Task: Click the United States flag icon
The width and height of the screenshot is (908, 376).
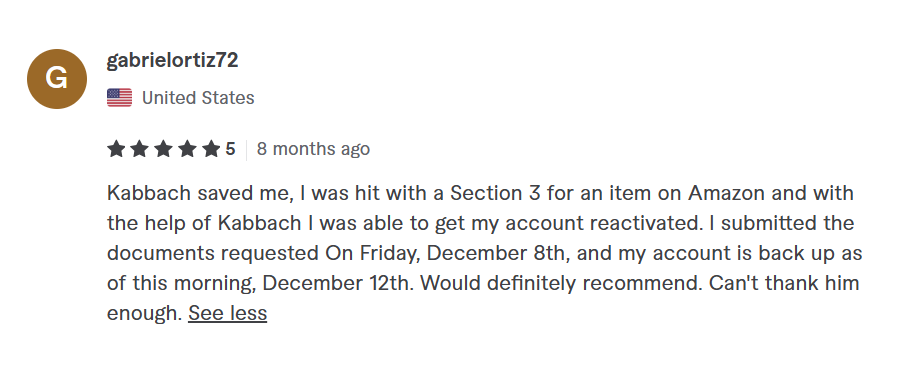Action: point(119,98)
